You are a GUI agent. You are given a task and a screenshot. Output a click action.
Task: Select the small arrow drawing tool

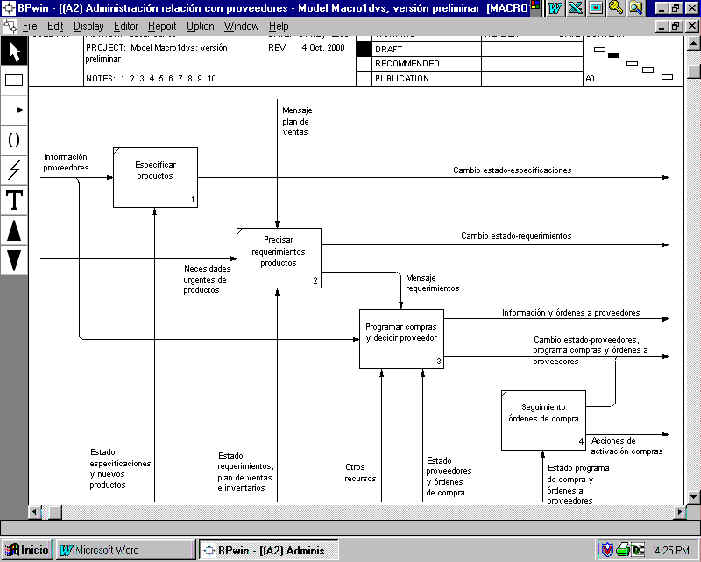click(x=14, y=110)
